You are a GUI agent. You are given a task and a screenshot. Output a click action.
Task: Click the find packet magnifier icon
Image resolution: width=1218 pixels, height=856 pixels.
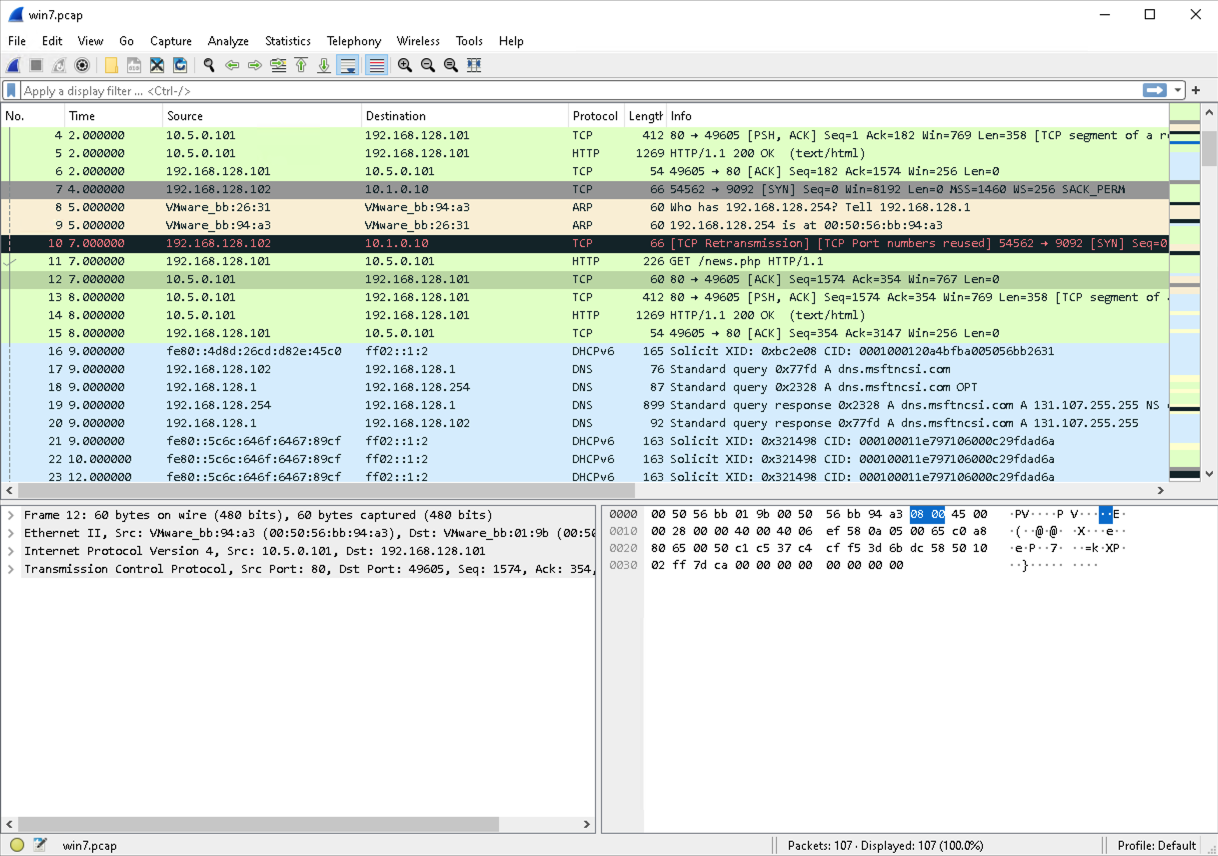pos(209,65)
